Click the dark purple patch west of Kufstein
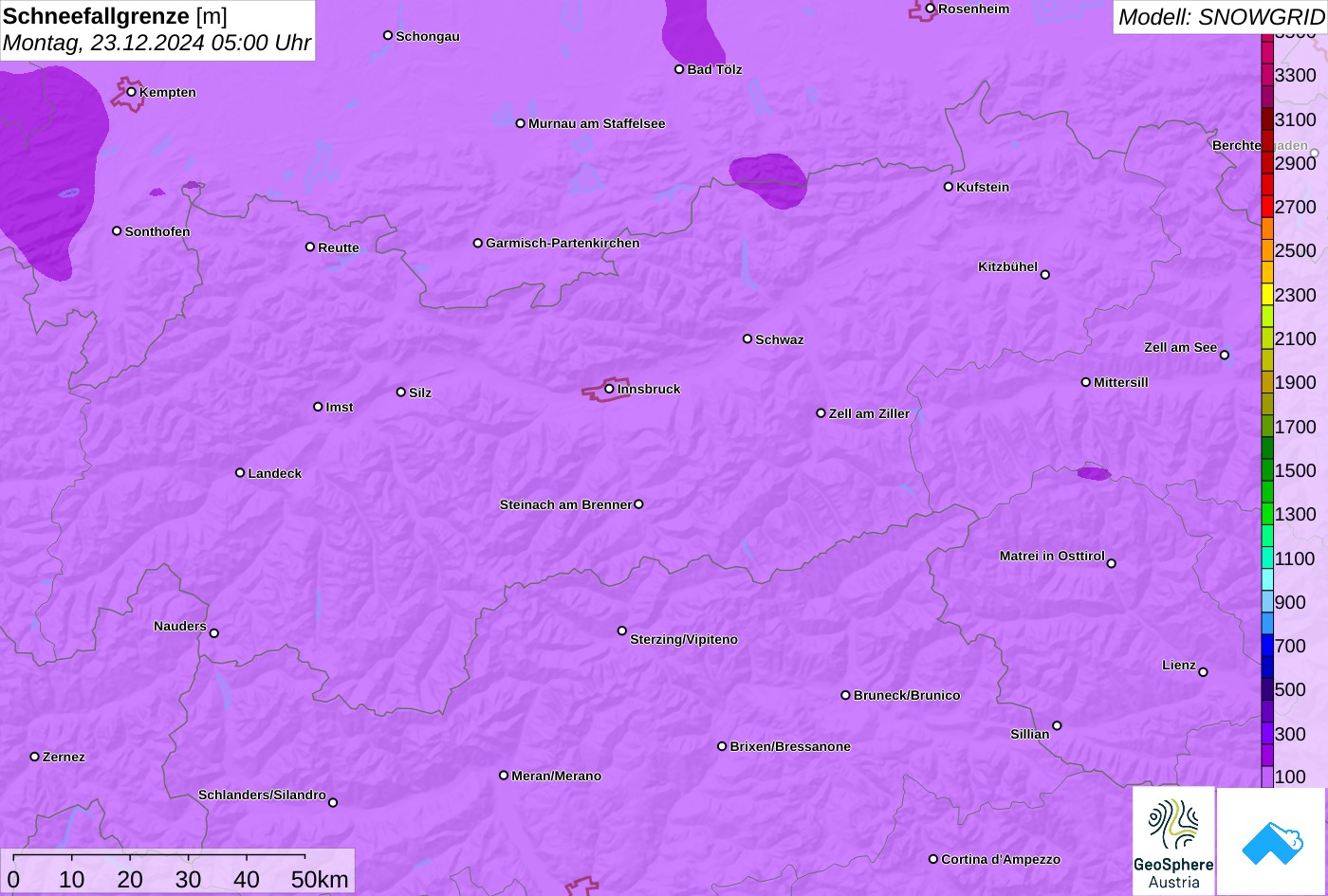This screenshot has height=896, width=1328. click(770, 180)
